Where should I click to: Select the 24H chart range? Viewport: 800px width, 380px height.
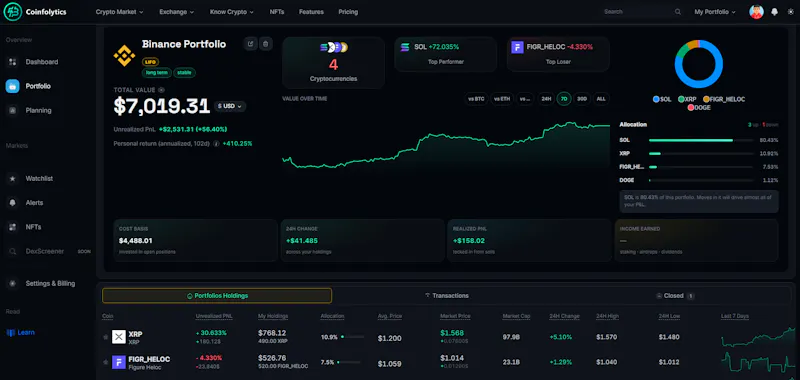(x=546, y=99)
